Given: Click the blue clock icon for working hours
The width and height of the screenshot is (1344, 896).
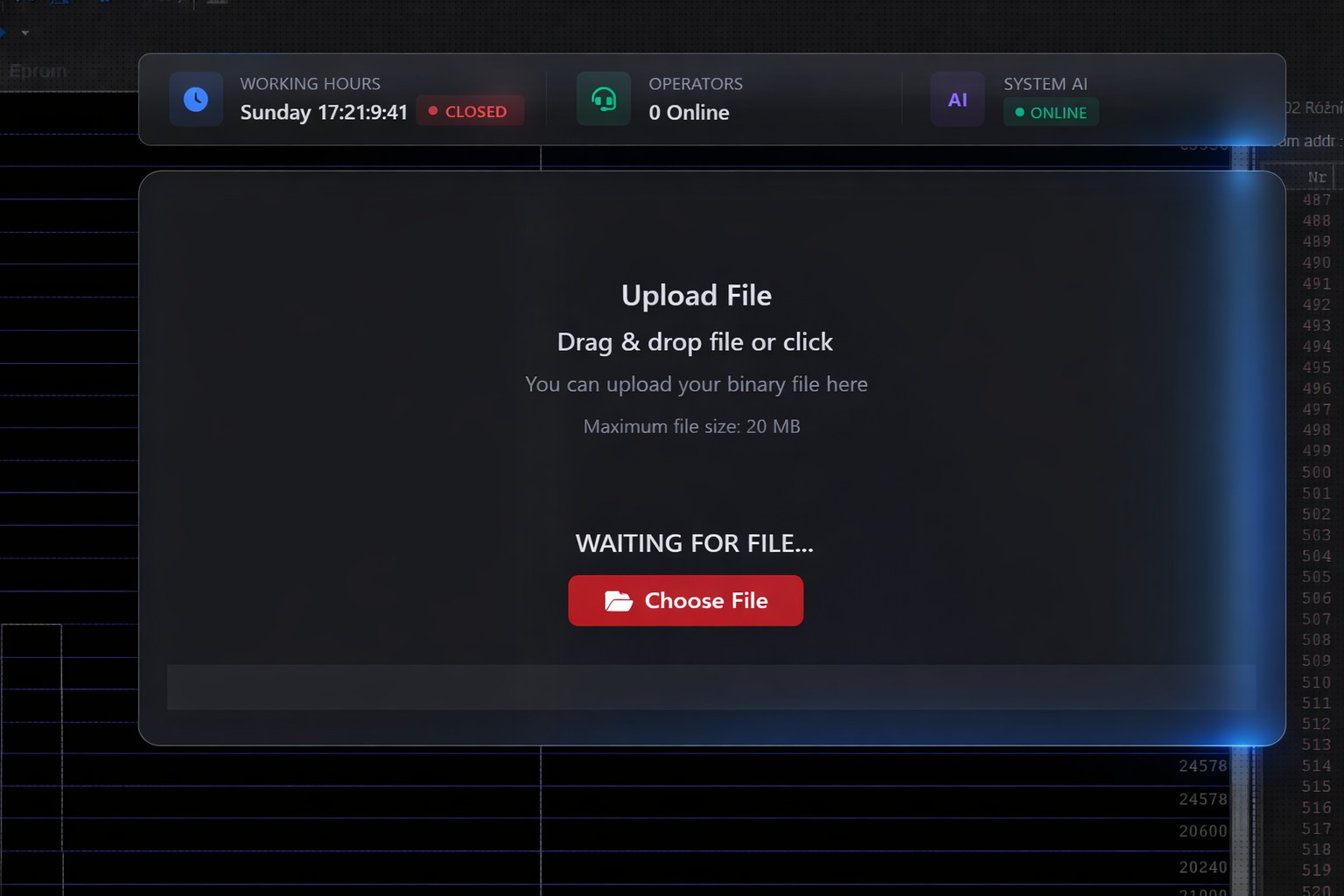Looking at the screenshot, I should tap(196, 99).
